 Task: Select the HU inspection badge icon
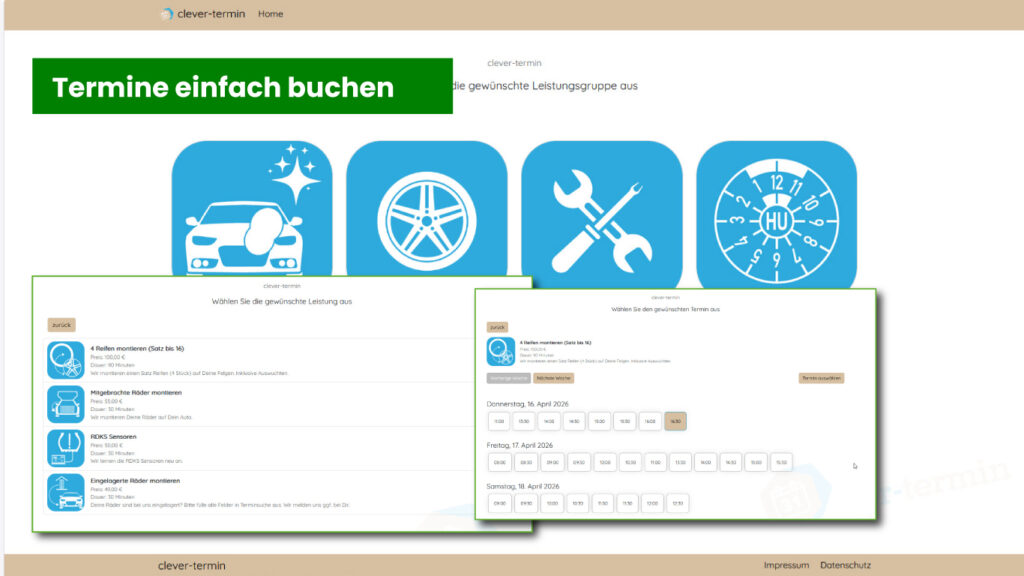coord(778,210)
